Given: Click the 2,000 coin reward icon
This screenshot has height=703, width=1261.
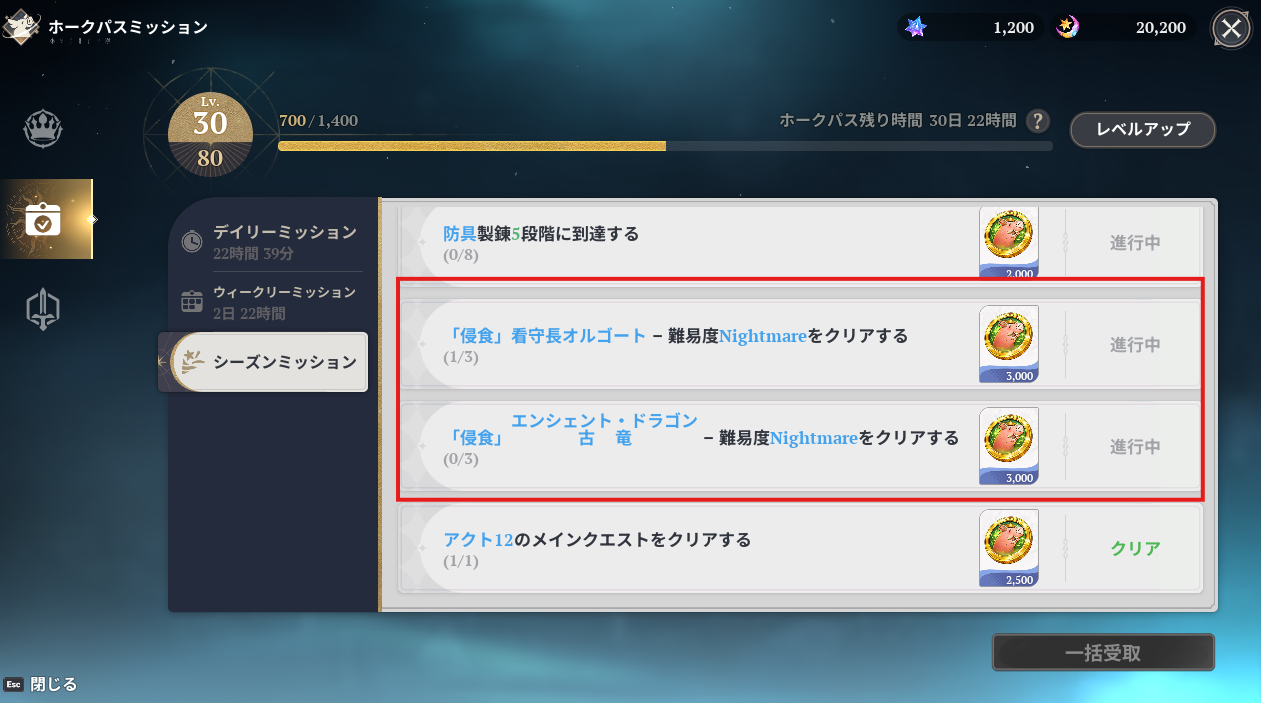Looking at the screenshot, I should 1008,242.
